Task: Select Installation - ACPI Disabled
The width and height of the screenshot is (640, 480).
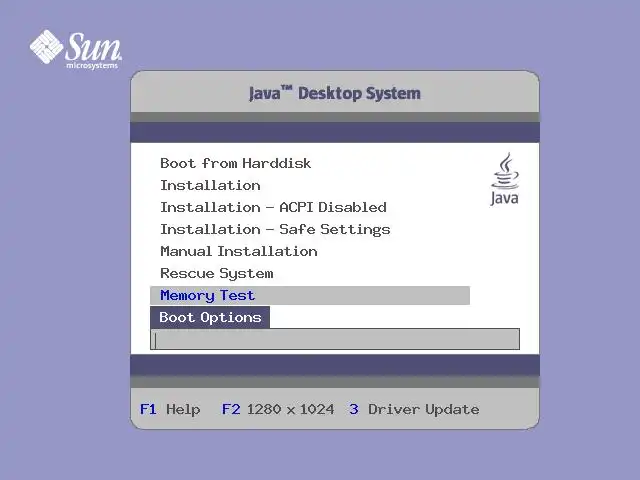Action: 273,207
